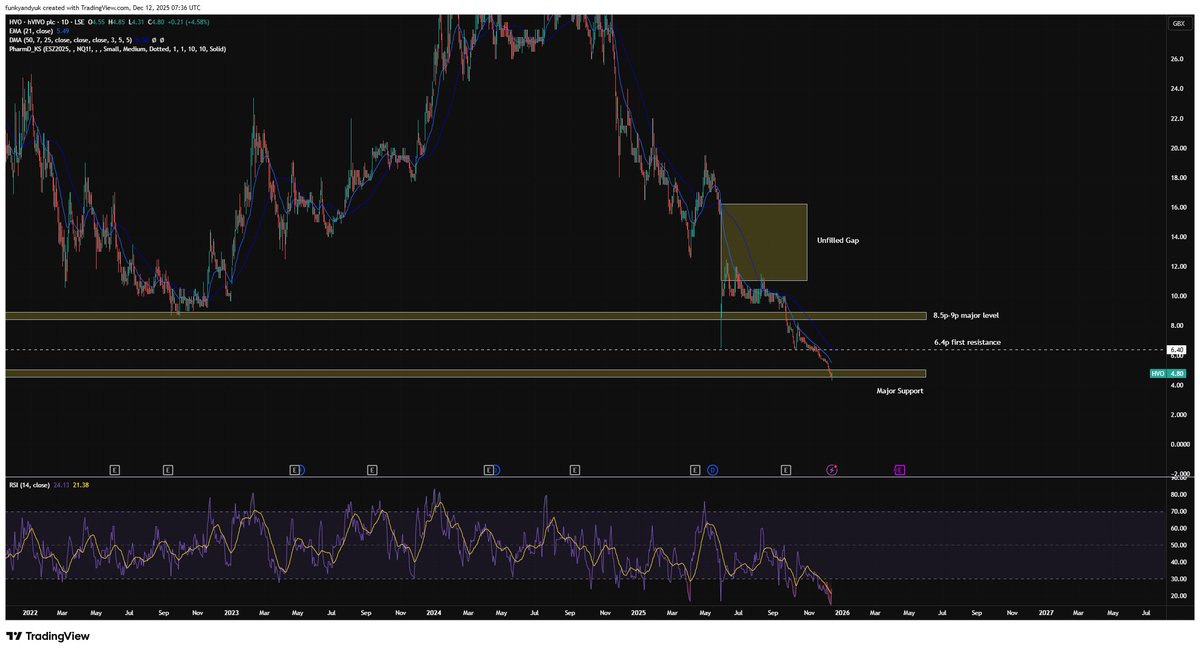Click the 8.5p-9p major level annotation

coord(966,315)
